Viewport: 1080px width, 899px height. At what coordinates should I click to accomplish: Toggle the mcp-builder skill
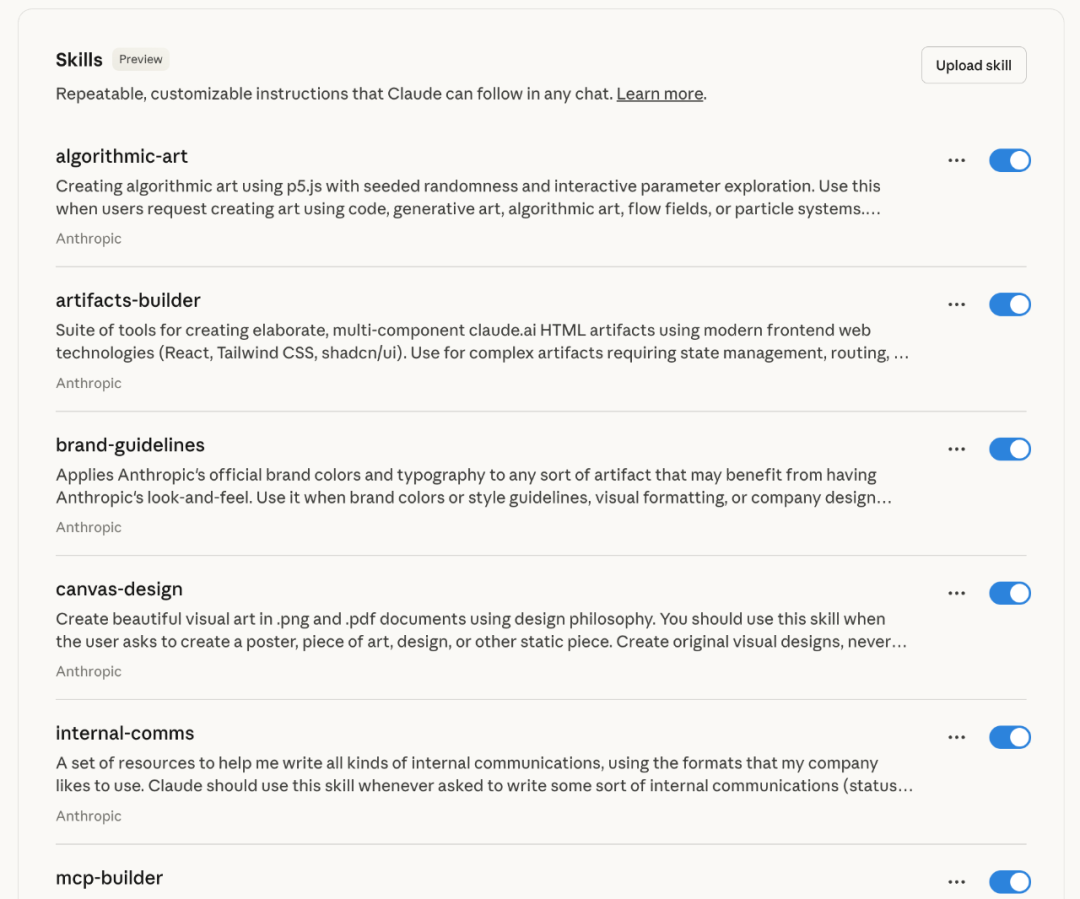coord(1009,882)
